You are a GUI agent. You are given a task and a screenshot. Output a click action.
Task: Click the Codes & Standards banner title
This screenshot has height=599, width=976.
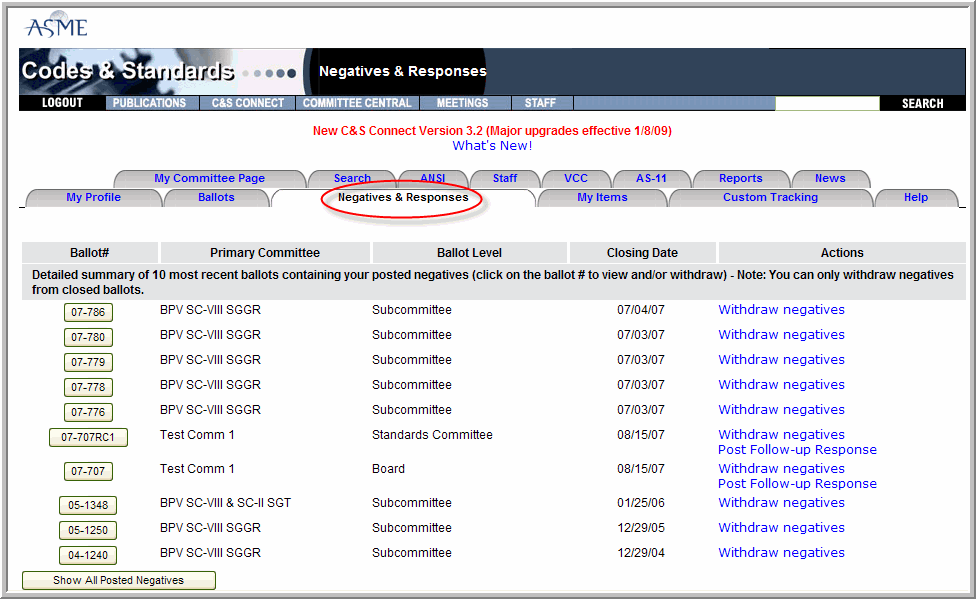coord(128,70)
